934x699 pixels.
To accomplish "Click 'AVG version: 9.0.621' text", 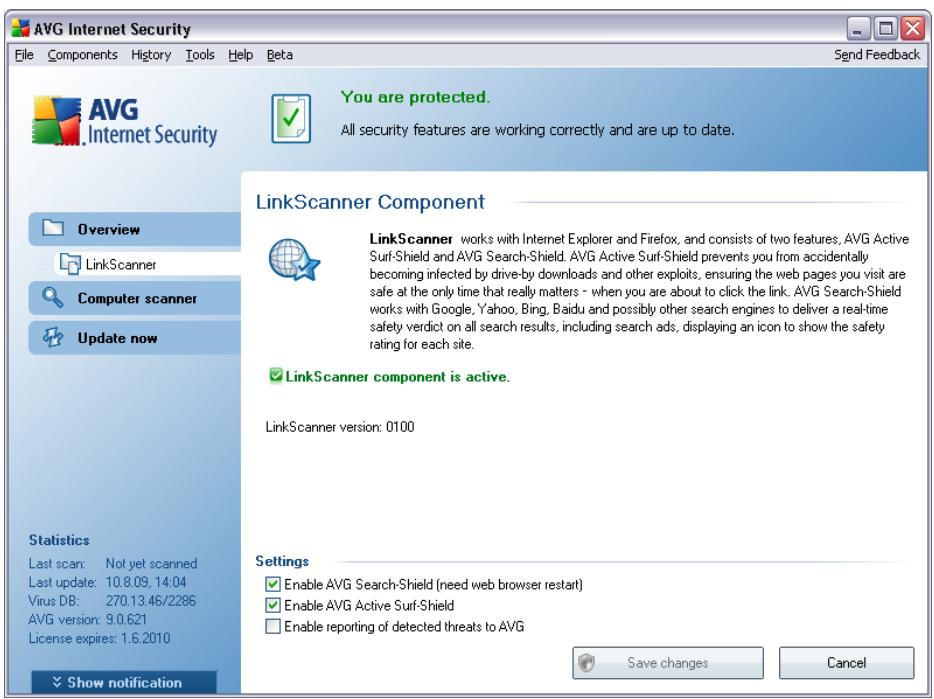I will pos(87,619).
